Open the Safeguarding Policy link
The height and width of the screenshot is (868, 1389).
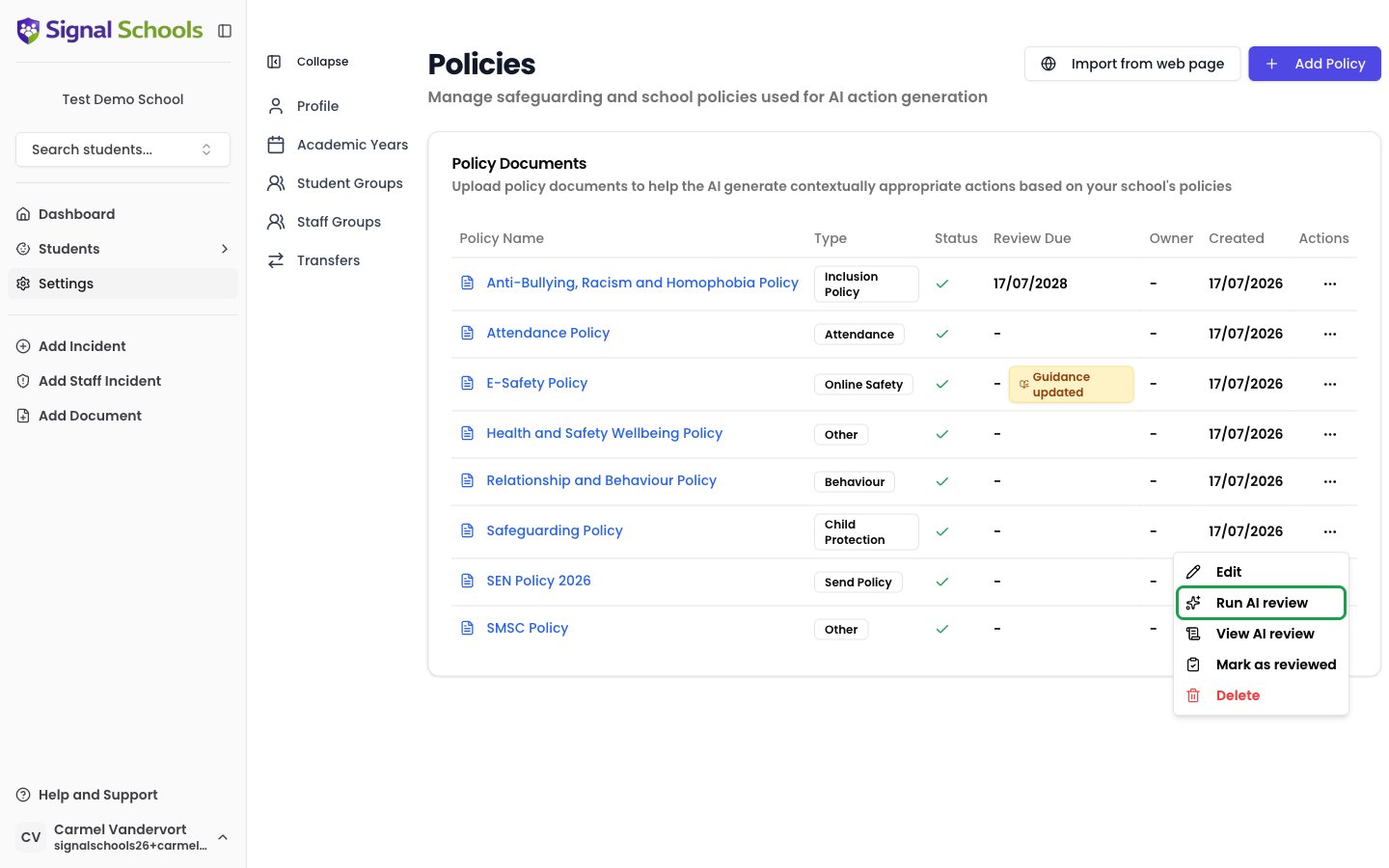pos(555,530)
